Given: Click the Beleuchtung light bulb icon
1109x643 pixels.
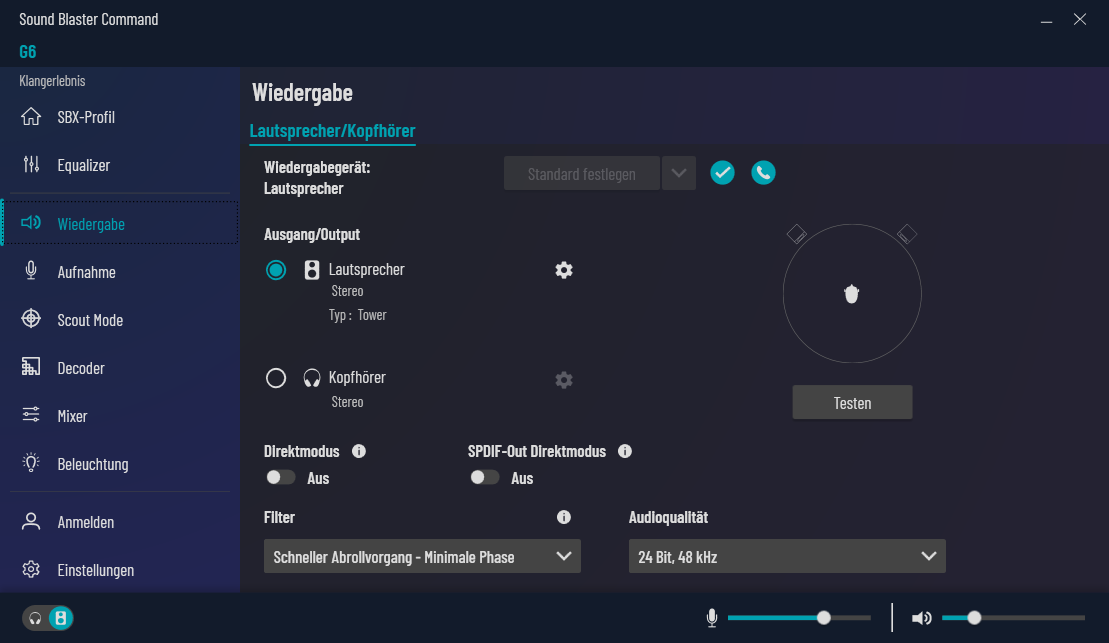Looking at the screenshot, I should [31, 463].
